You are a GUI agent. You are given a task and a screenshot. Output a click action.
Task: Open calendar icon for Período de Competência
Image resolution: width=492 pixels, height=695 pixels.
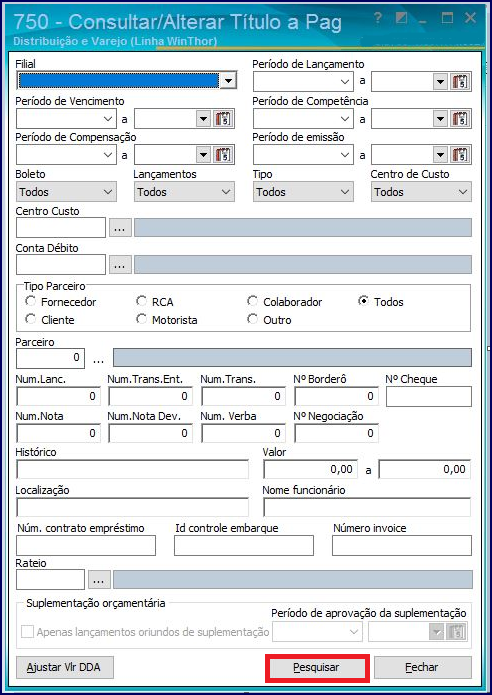click(461, 119)
